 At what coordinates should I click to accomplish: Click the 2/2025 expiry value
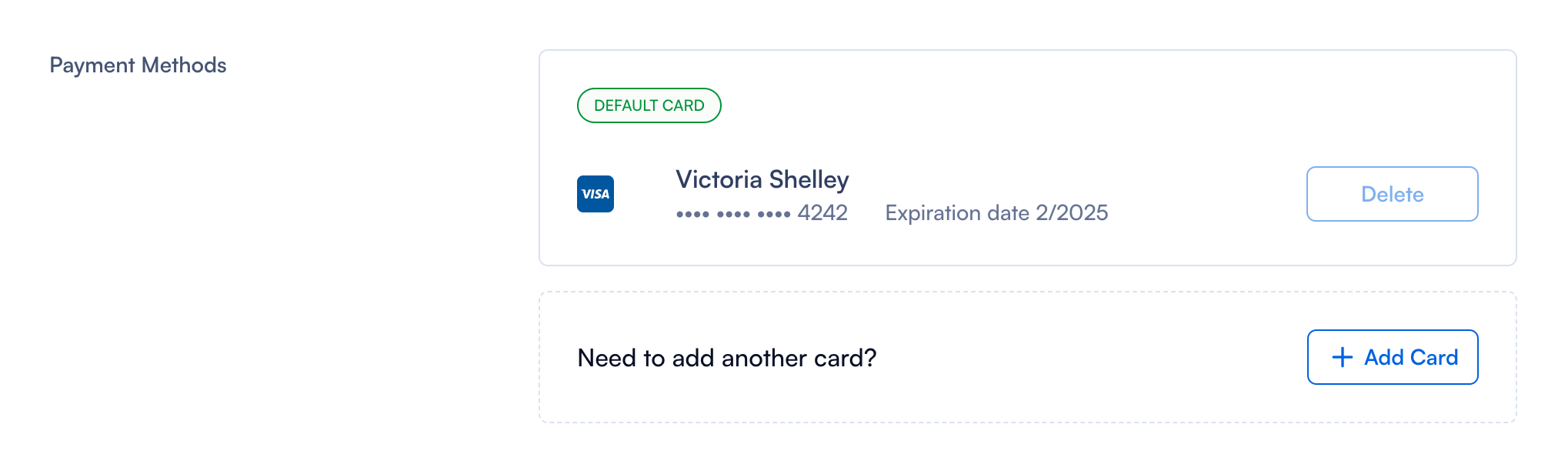point(1072,213)
